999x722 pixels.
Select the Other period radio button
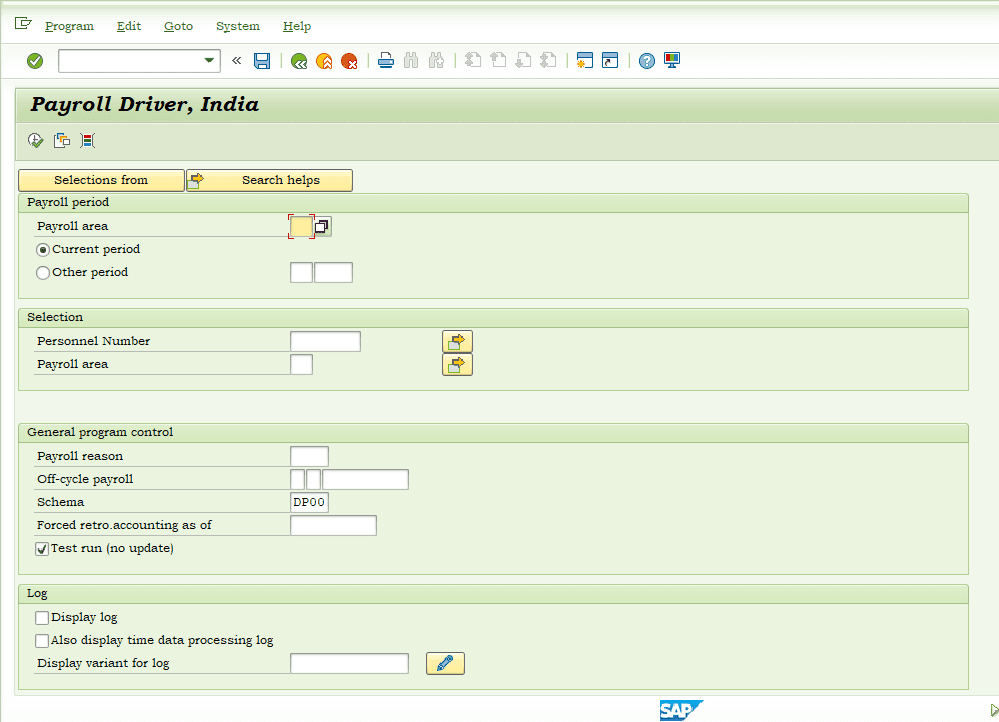42,272
